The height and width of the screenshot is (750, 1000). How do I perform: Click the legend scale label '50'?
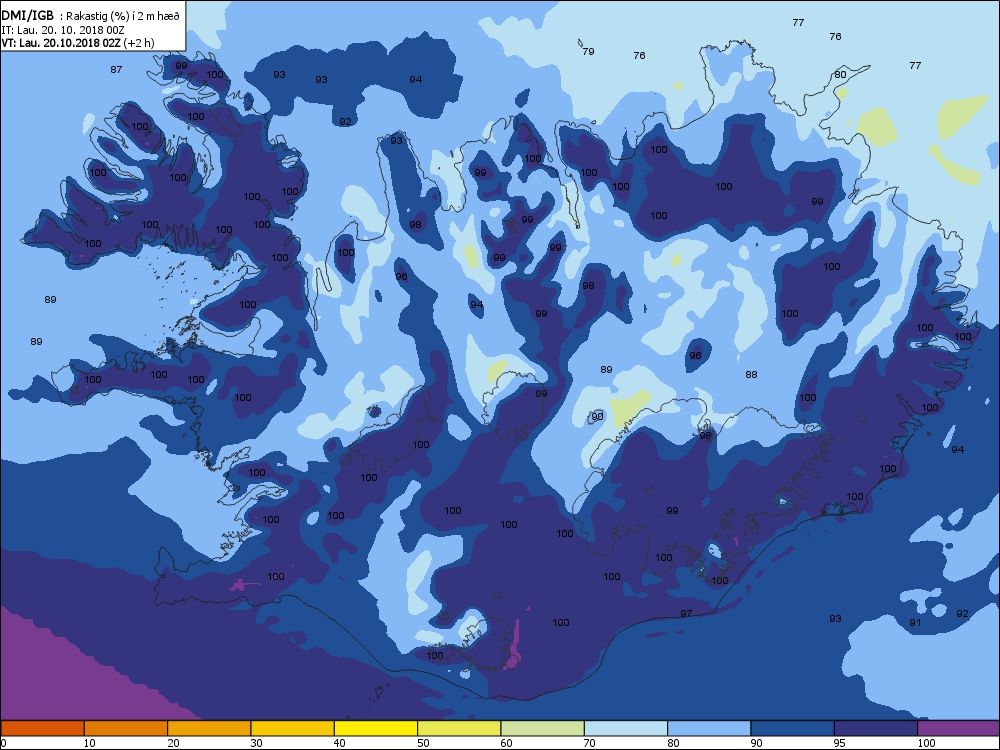click(x=423, y=743)
